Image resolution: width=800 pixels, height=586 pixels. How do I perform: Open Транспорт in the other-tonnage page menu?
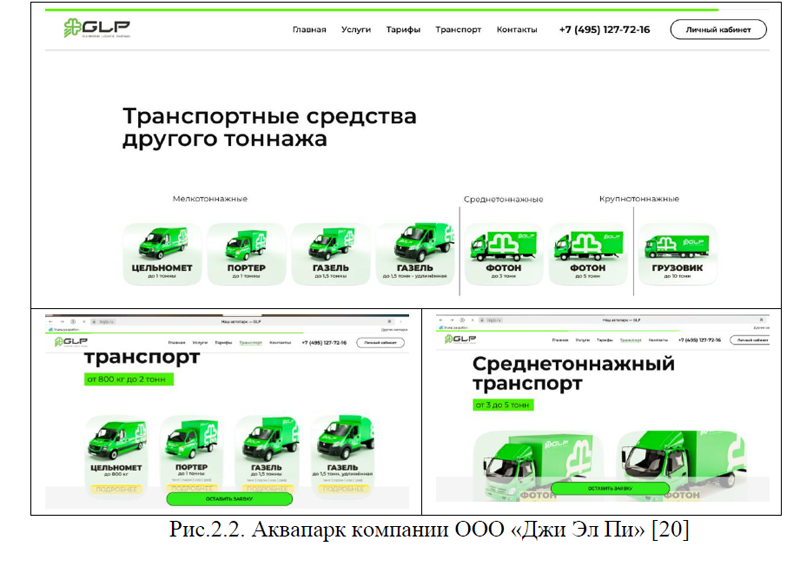click(x=458, y=30)
